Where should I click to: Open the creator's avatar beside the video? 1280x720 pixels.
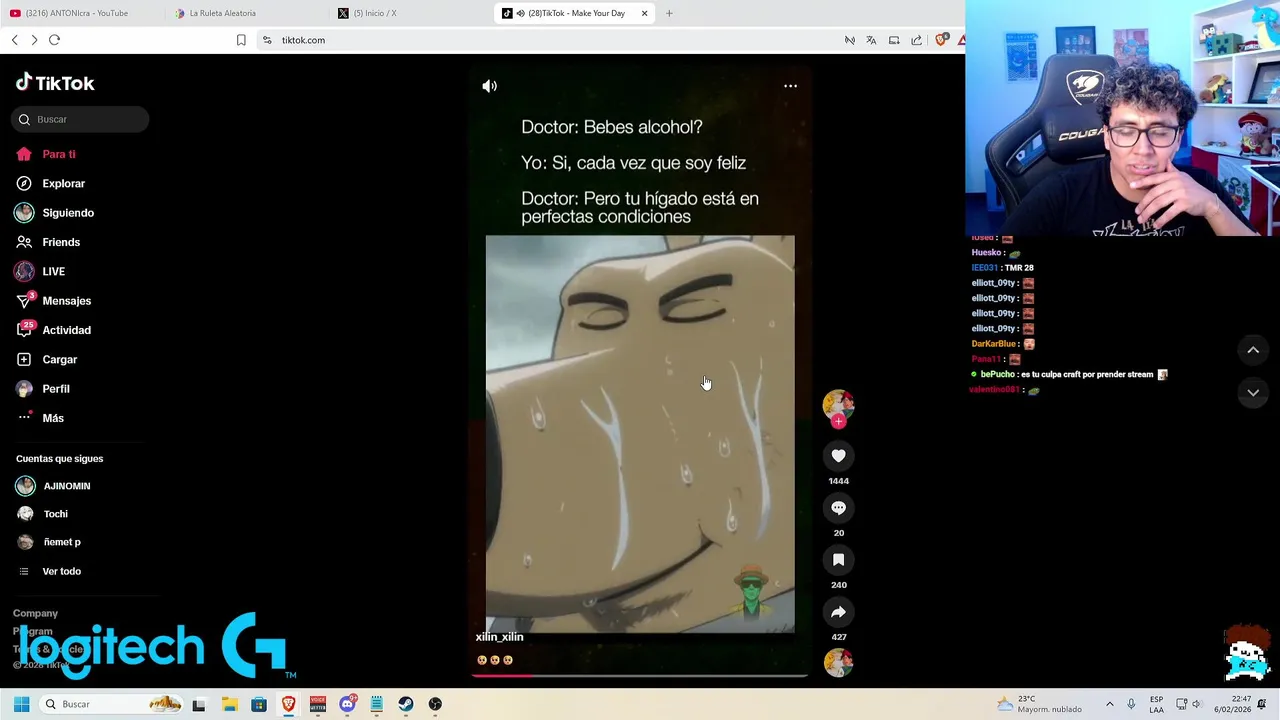pyautogui.click(x=838, y=403)
